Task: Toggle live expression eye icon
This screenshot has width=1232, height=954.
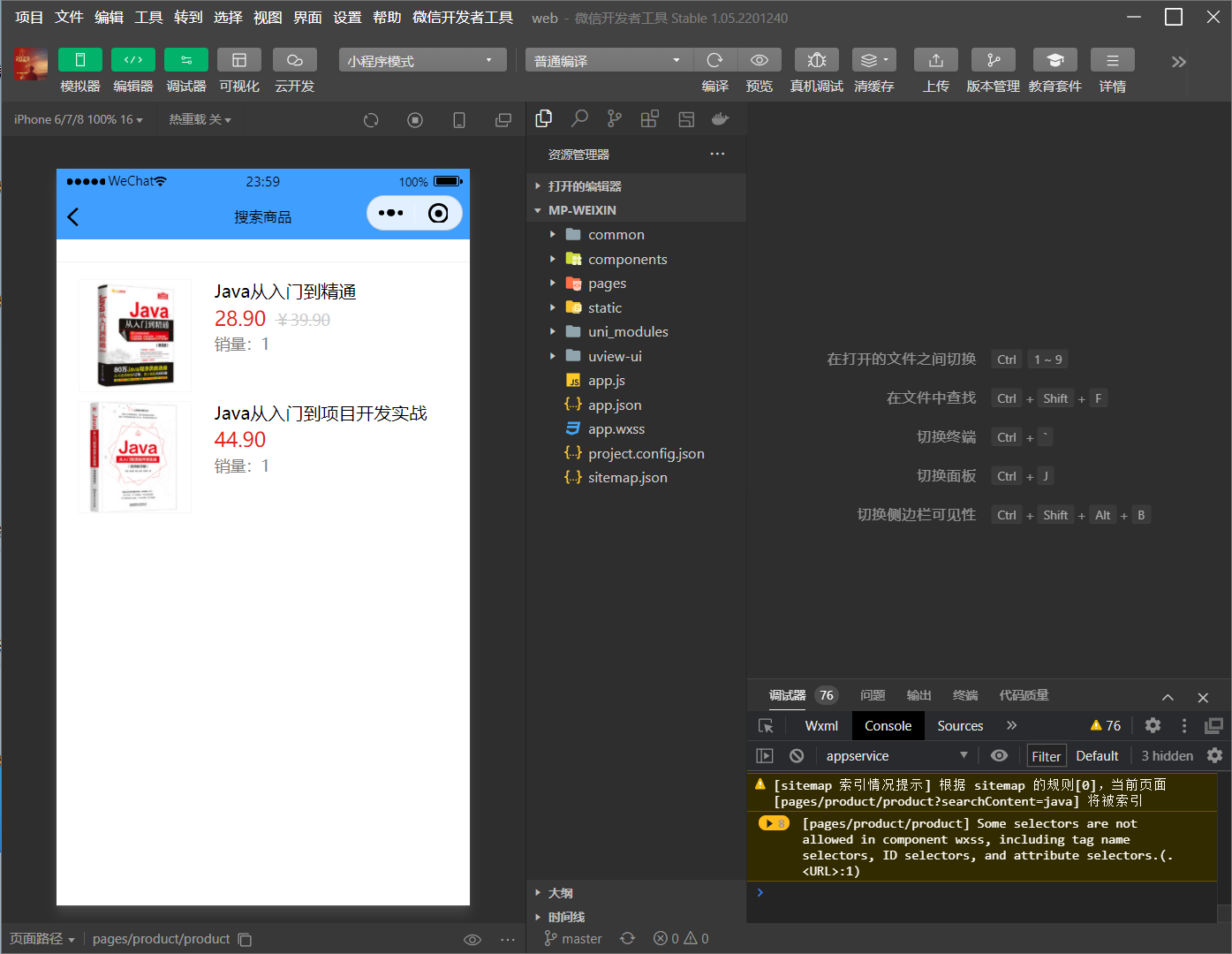Action: click(999, 755)
